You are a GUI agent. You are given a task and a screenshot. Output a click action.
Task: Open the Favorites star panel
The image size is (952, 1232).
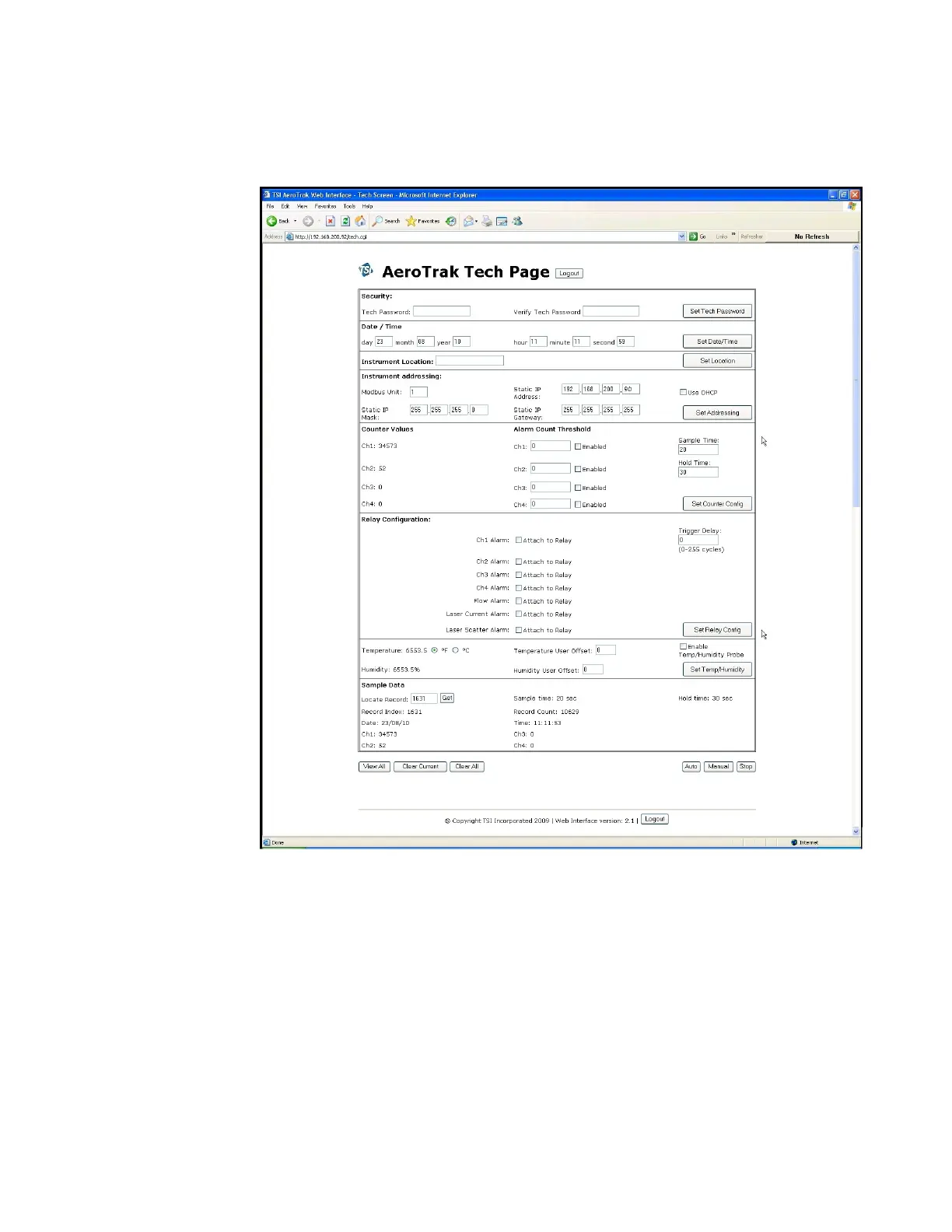[411, 221]
